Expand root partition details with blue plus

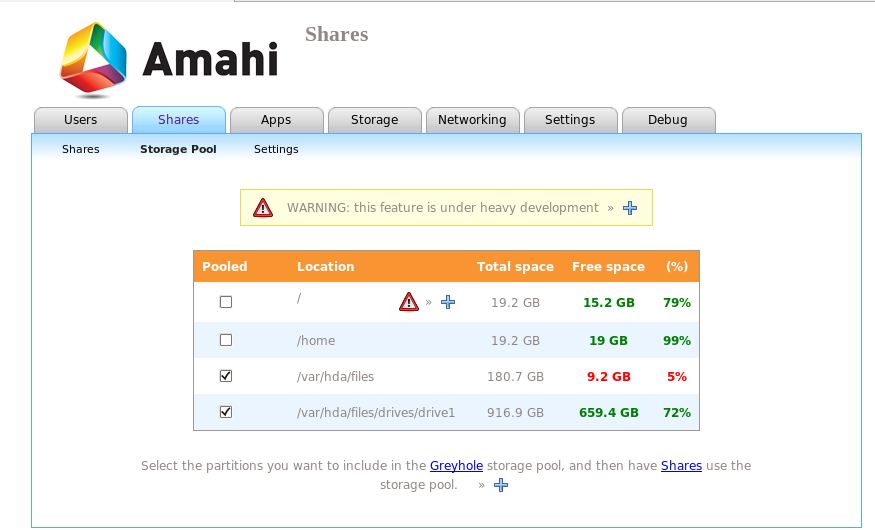click(x=448, y=302)
